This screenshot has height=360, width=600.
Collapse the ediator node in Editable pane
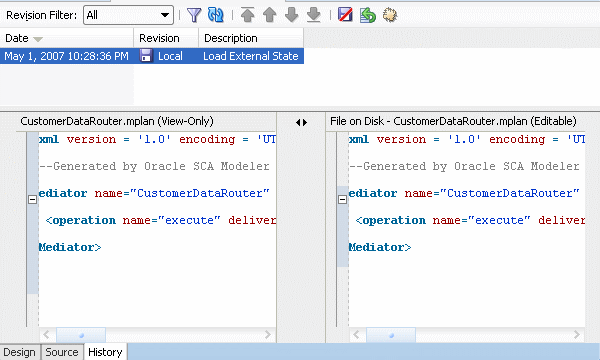[x=342, y=199]
